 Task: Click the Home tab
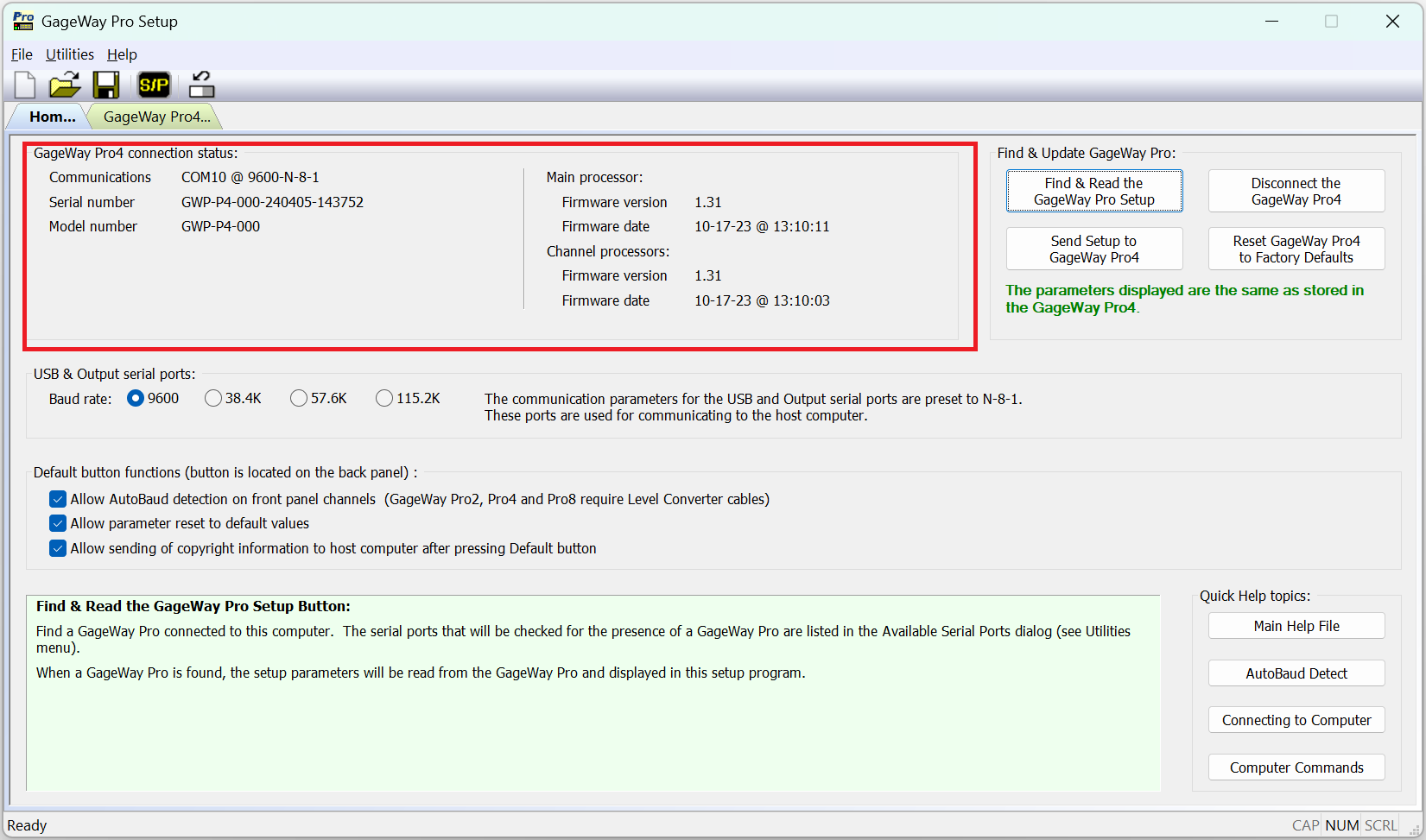point(52,117)
